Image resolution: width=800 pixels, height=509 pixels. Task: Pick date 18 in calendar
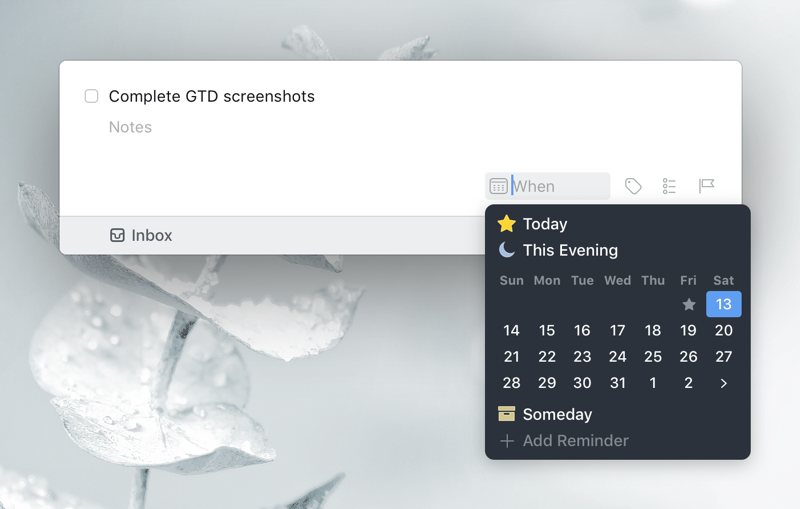pyautogui.click(x=653, y=330)
